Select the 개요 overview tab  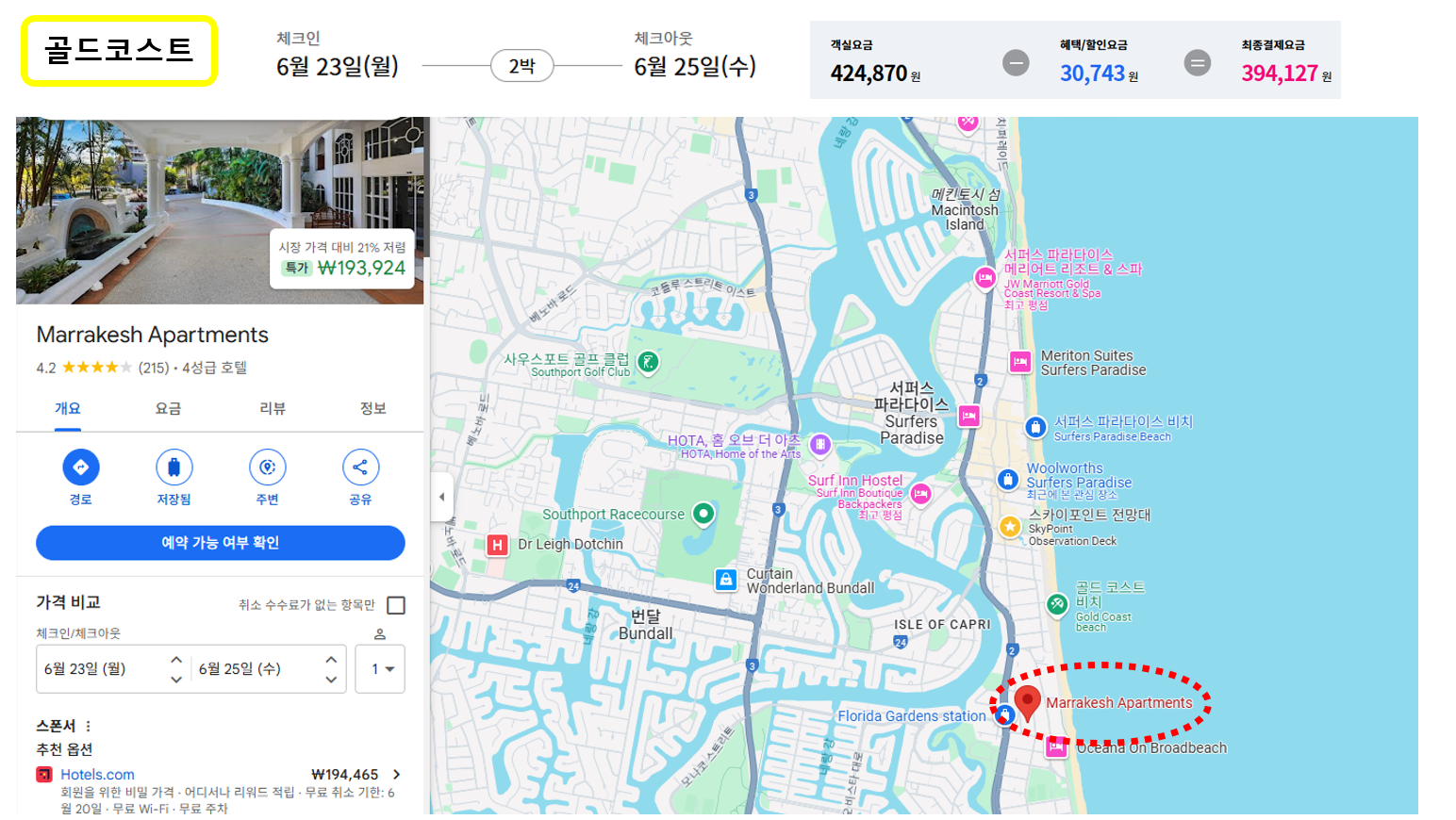[x=68, y=408]
